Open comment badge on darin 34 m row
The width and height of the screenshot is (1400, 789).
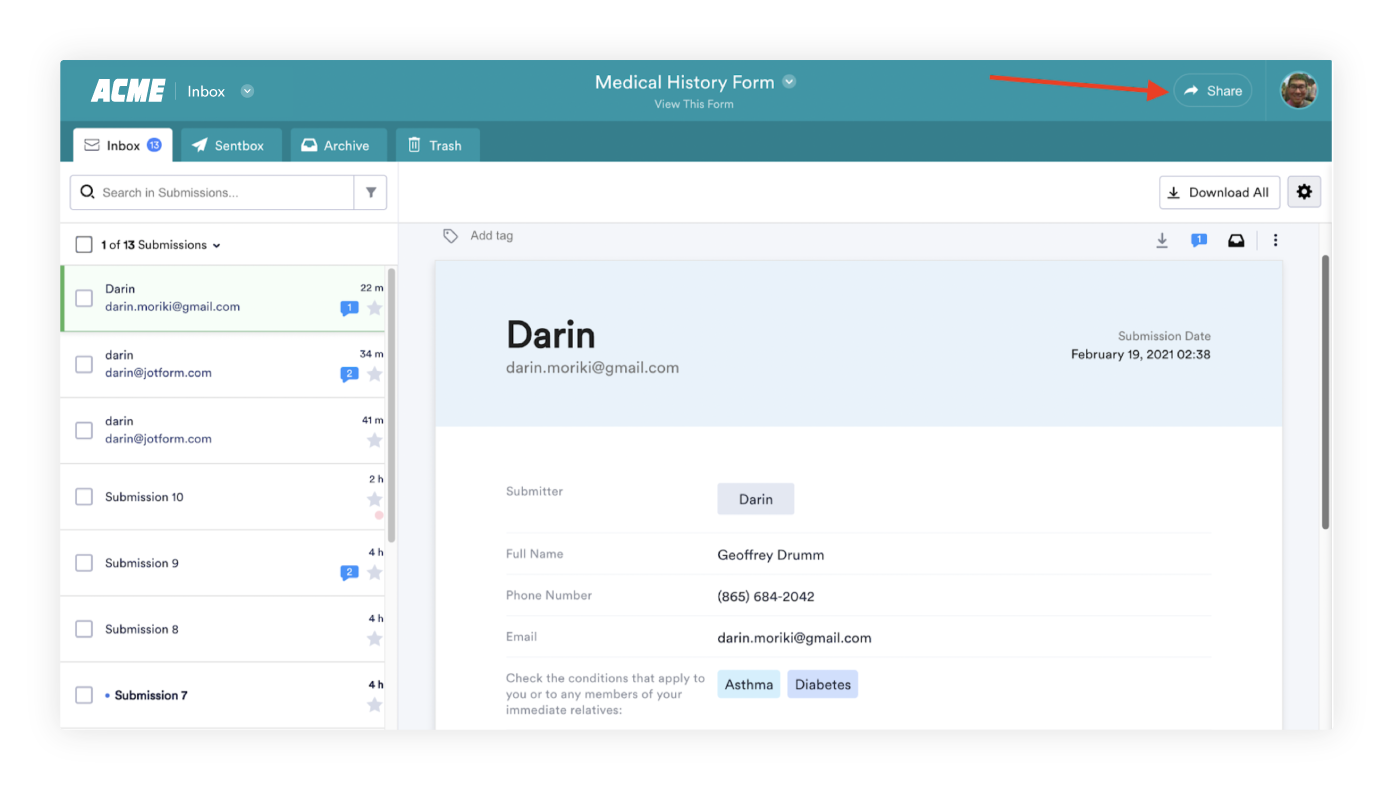tap(349, 374)
